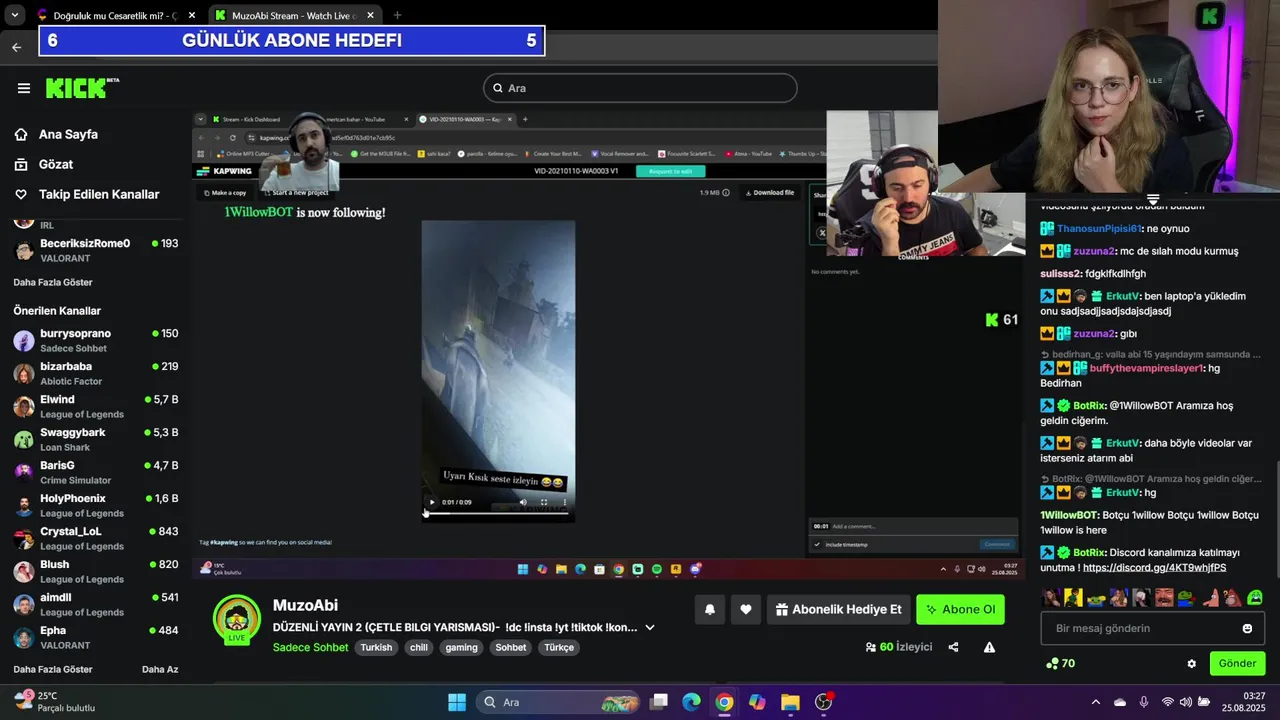The height and width of the screenshot is (720, 1280).
Task: Expand Daha Fazla Göster under recommended channels
Action: click(x=53, y=669)
